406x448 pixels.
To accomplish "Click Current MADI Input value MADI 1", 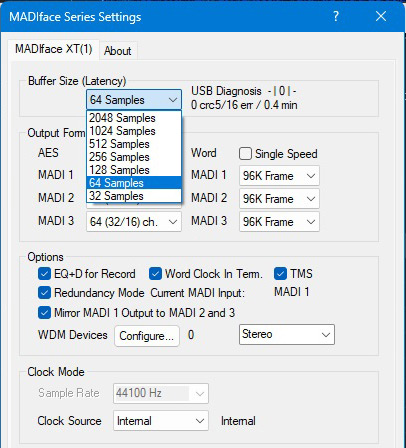I will tap(292, 292).
